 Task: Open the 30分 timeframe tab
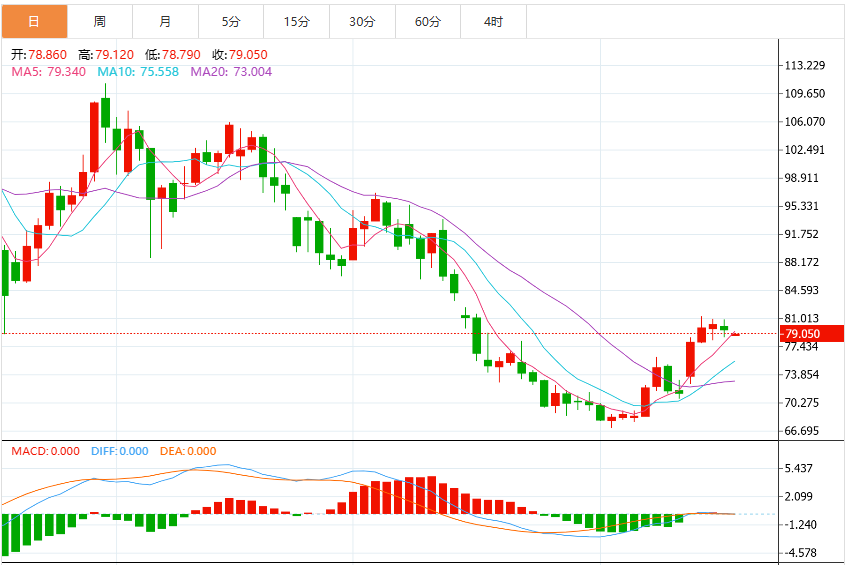[x=362, y=22]
